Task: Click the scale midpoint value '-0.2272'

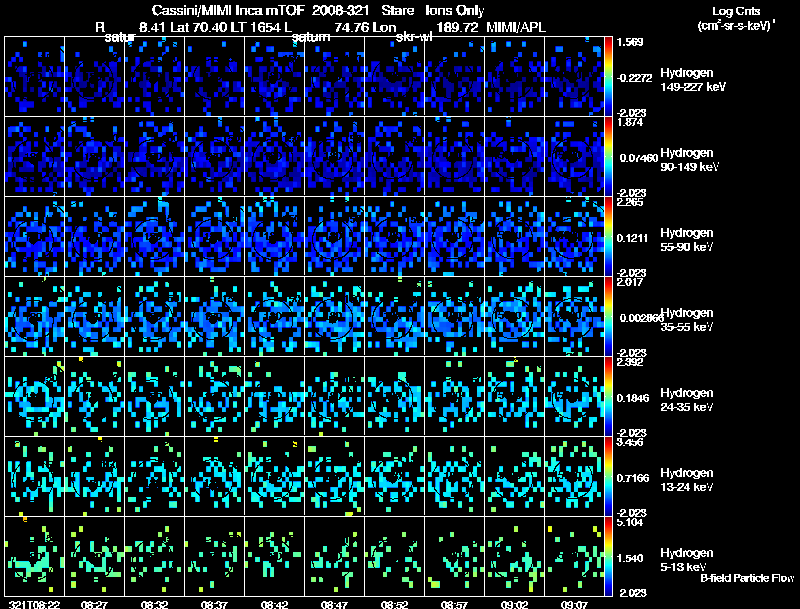Action: click(x=634, y=78)
